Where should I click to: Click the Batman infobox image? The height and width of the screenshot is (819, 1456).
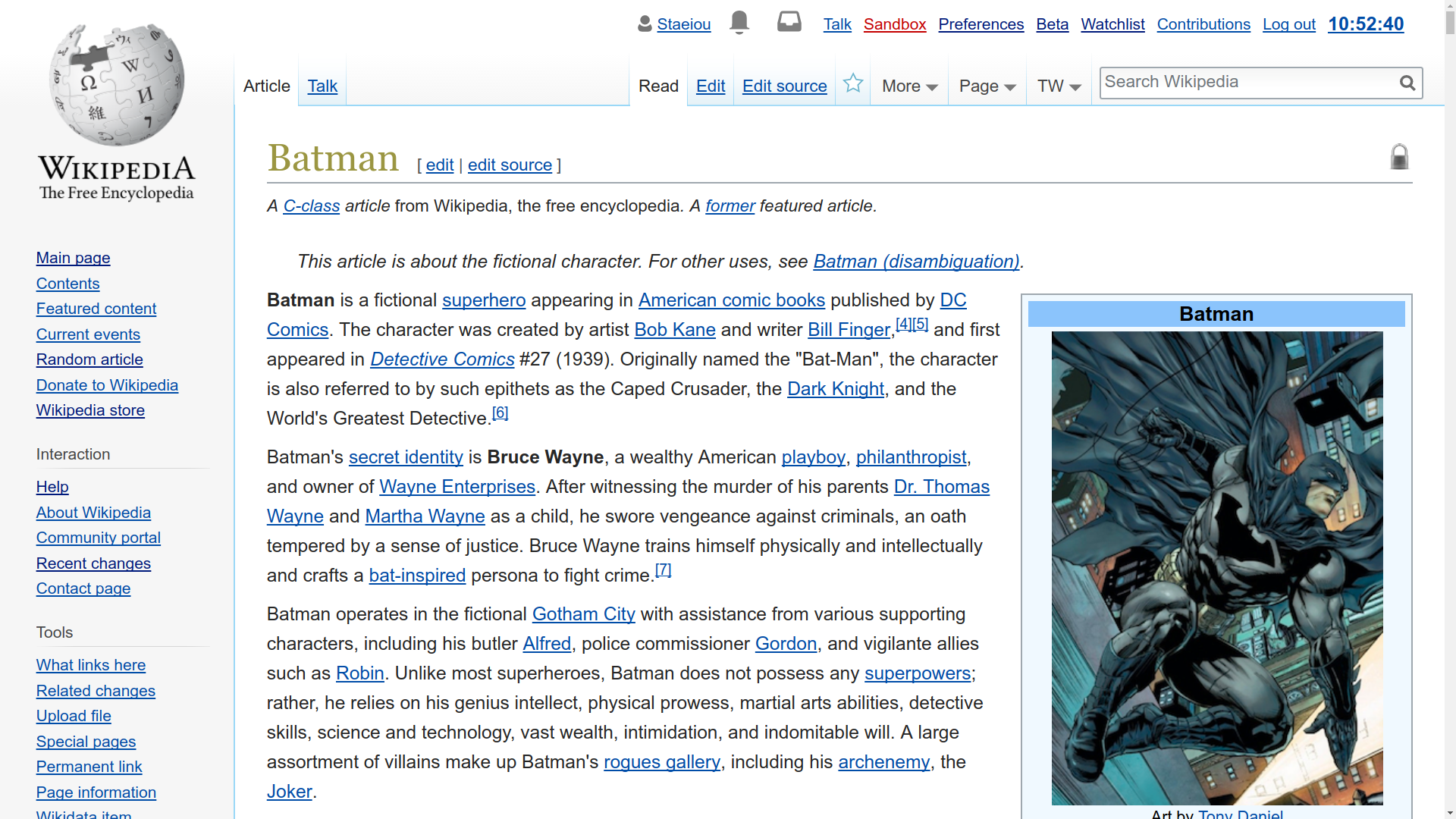(x=1216, y=568)
